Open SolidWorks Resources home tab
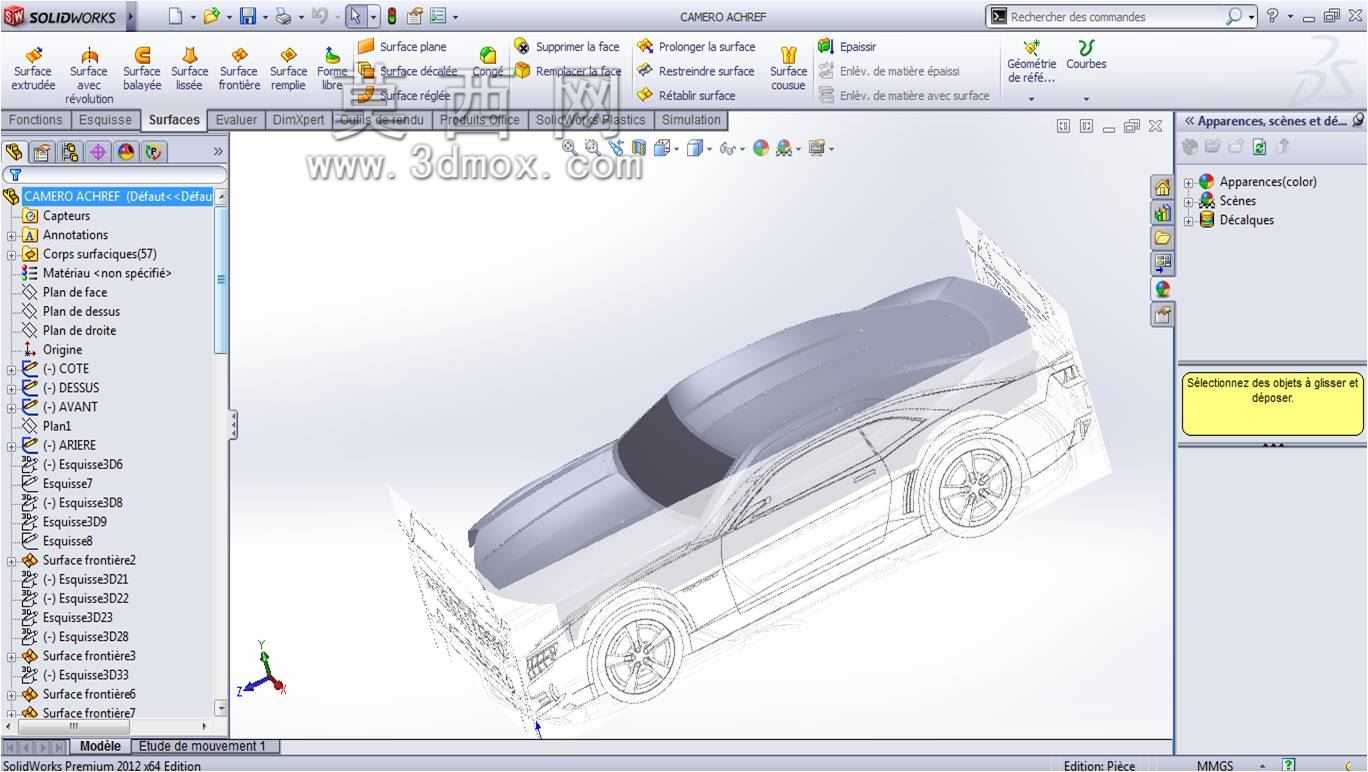This screenshot has width=1368, height=772. pyautogui.click(x=1162, y=187)
